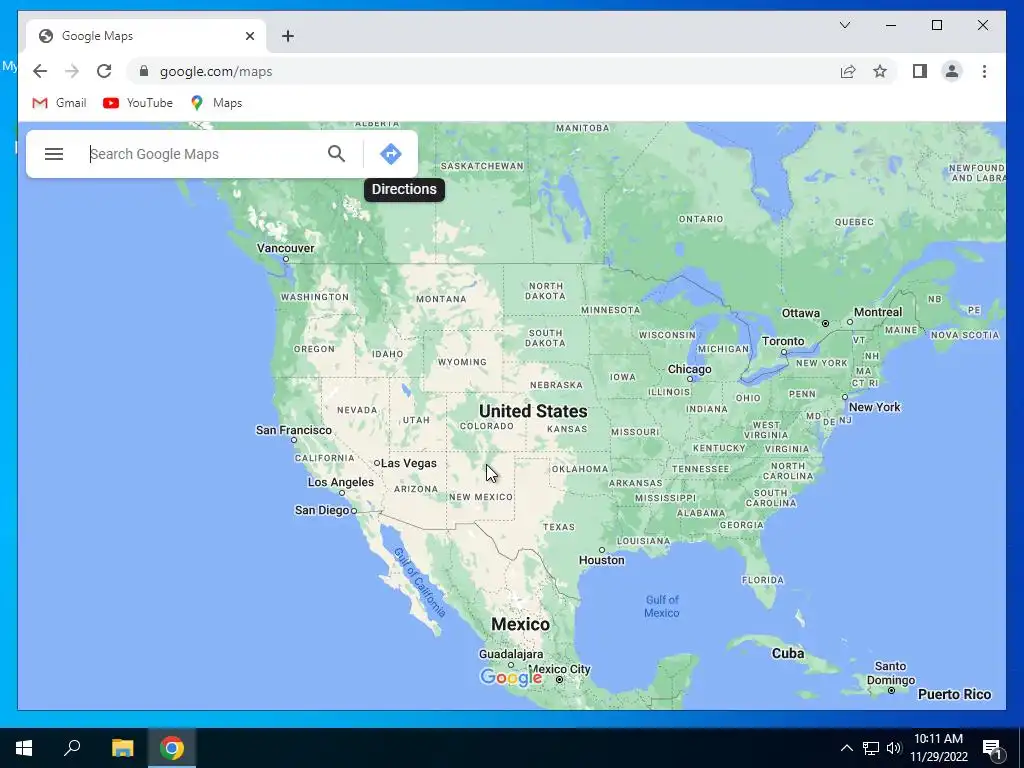The width and height of the screenshot is (1024, 768).
Task: Click the Montreal city label
Action: 878,312
